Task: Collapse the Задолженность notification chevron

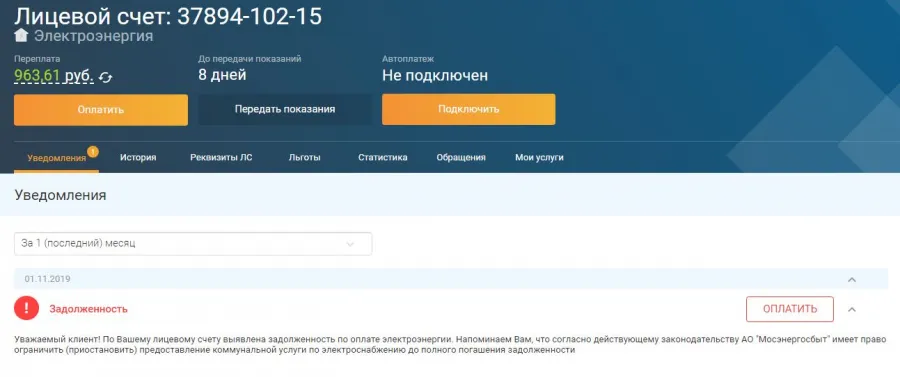Action: (x=852, y=309)
